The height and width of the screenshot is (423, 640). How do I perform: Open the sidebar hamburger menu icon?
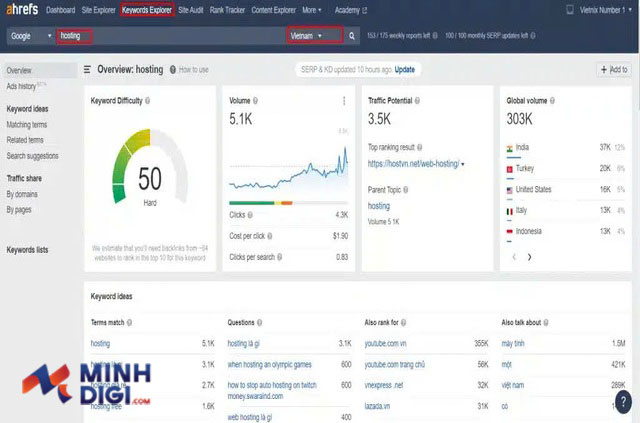[x=87, y=70]
